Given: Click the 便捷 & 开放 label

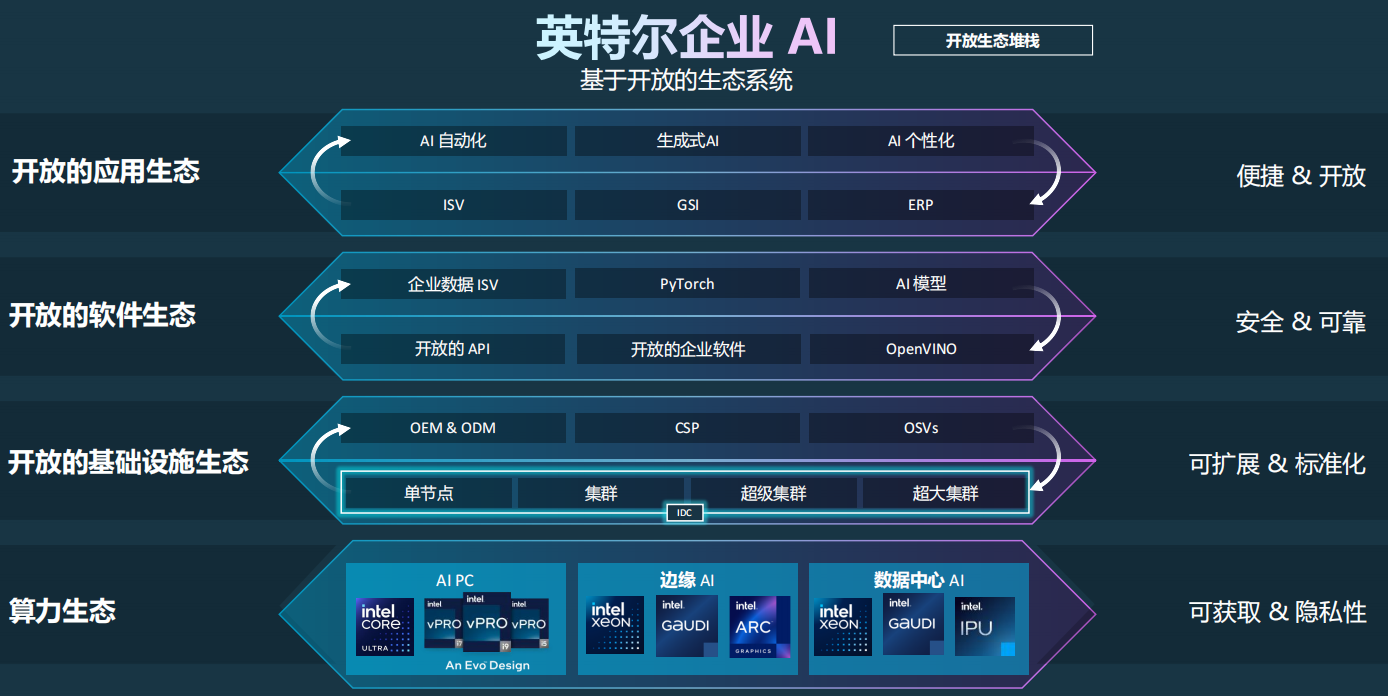Looking at the screenshot, I should point(1301,176).
